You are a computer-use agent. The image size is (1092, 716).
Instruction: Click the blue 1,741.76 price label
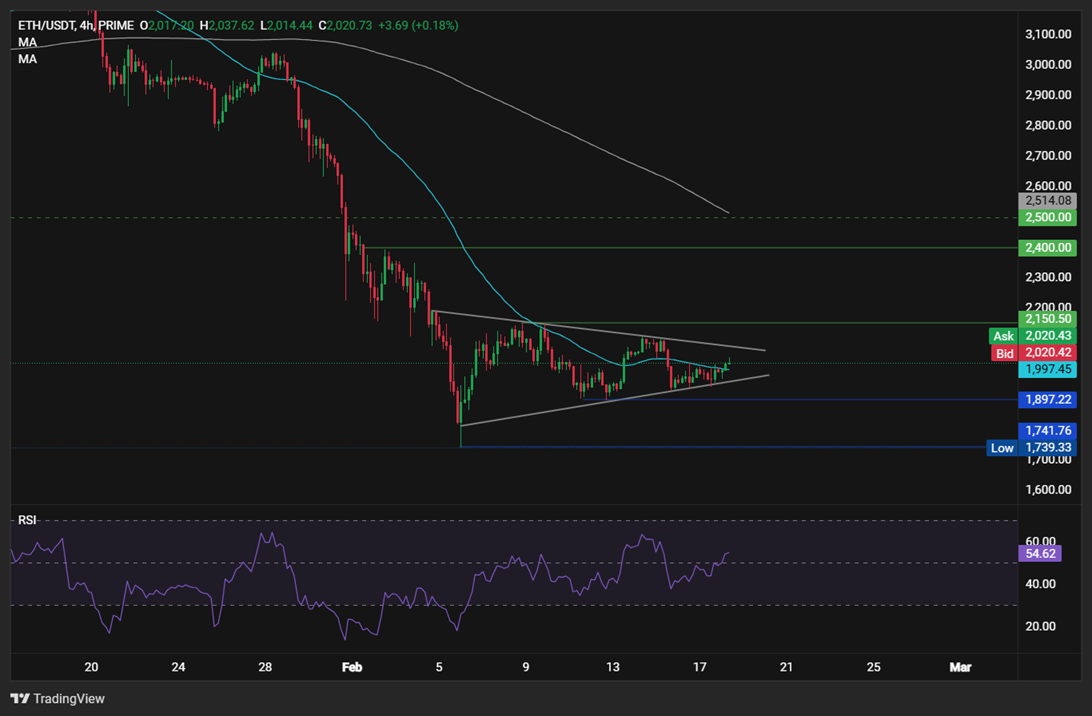[x=1047, y=431]
